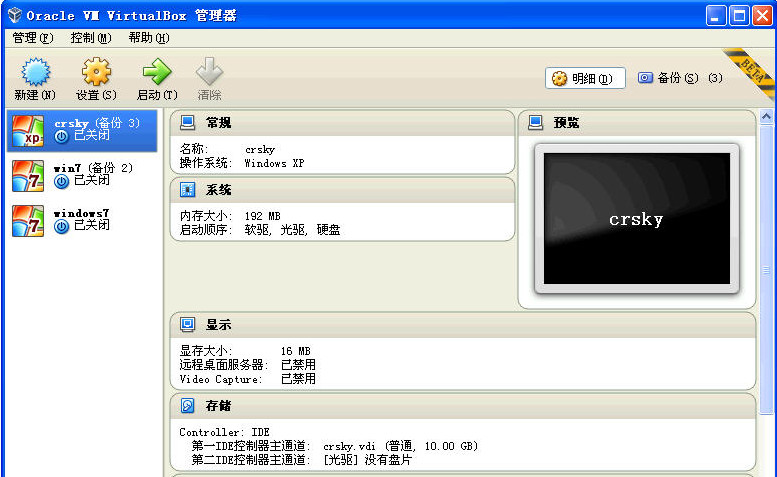The height and width of the screenshot is (477, 777).
Task: Click the Storage (存储) disk icon
Action: 187,406
